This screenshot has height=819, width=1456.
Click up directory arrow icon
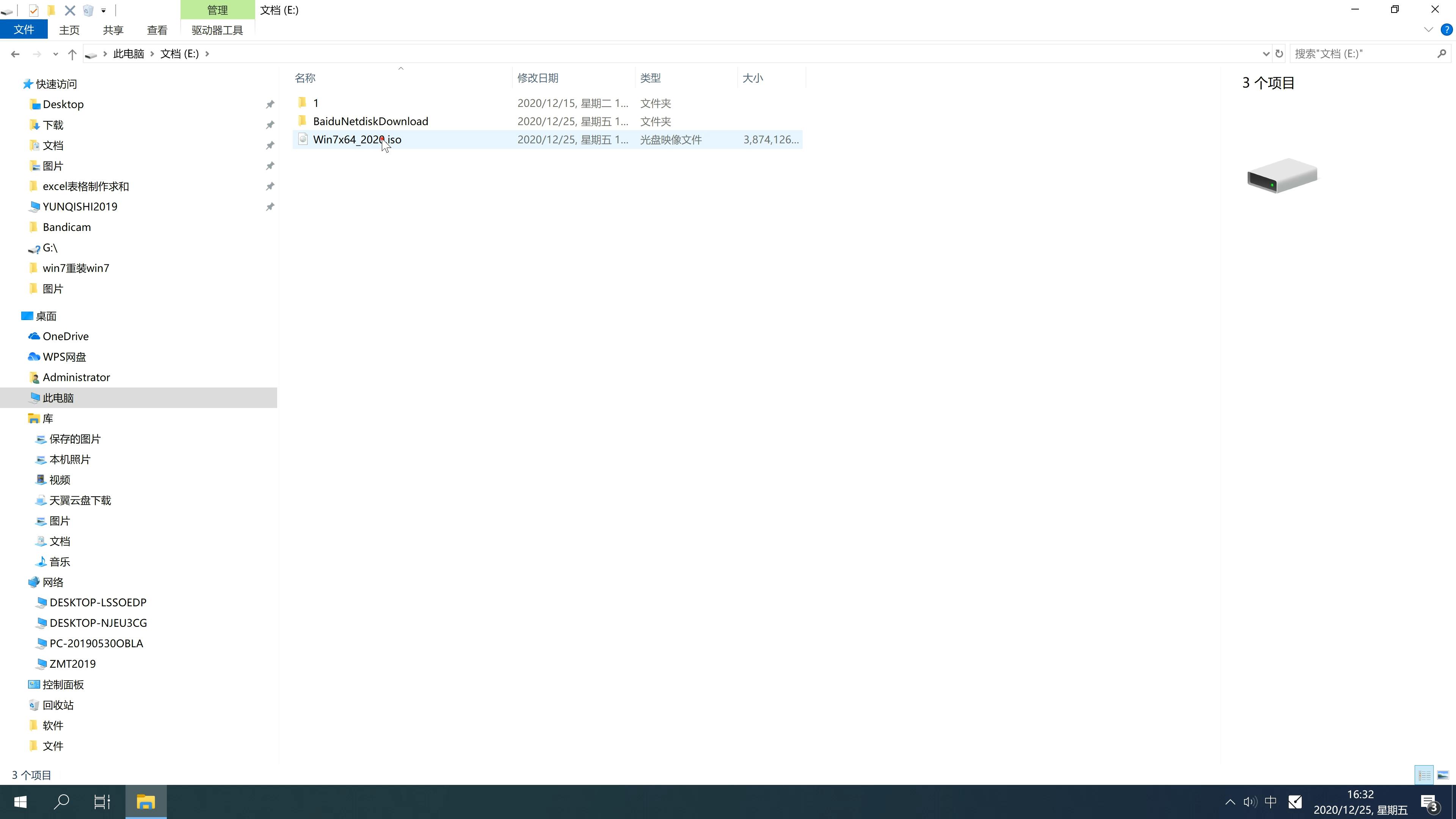pyautogui.click(x=72, y=53)
